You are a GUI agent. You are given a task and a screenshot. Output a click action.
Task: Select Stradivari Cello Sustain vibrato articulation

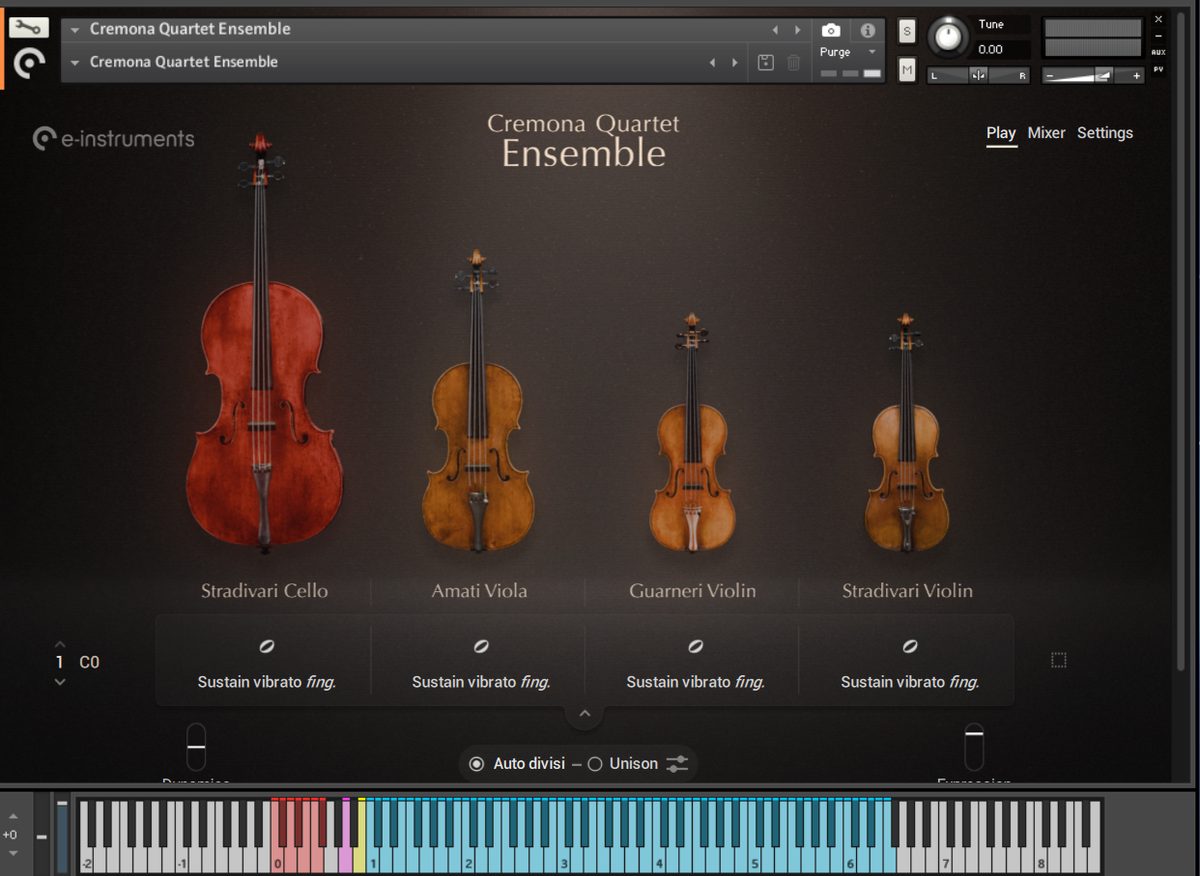pos(266,682)
